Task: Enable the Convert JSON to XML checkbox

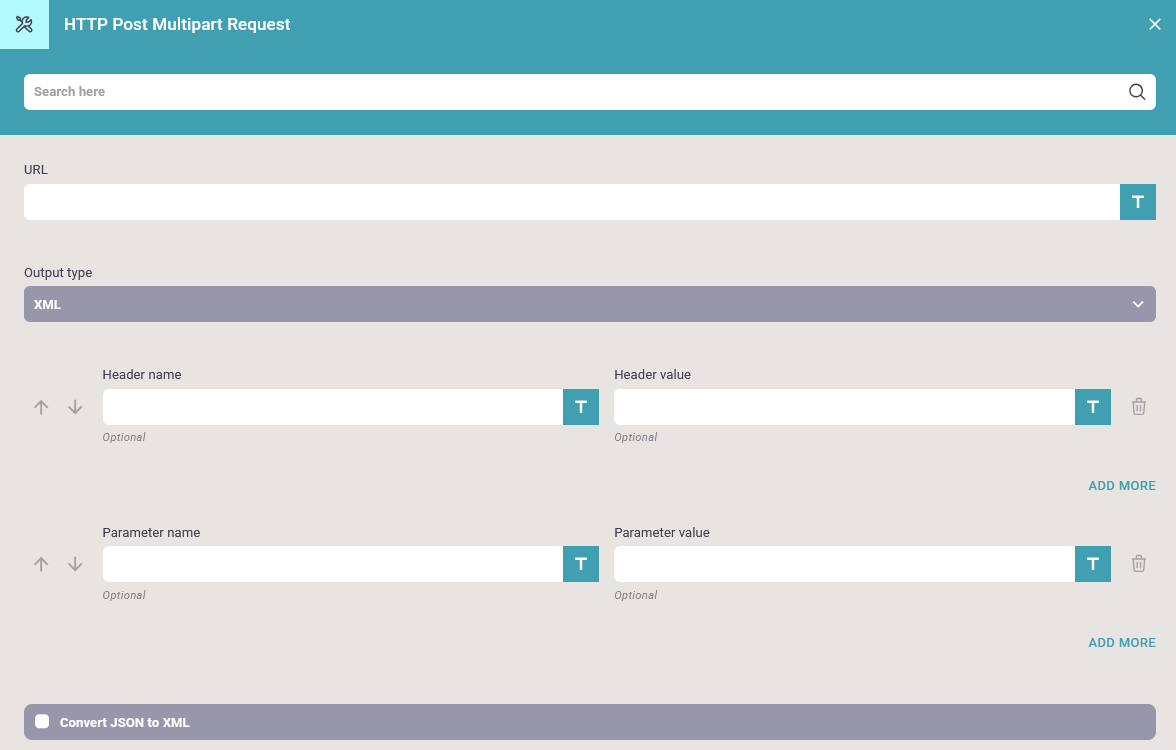Action: click(42, 721)
